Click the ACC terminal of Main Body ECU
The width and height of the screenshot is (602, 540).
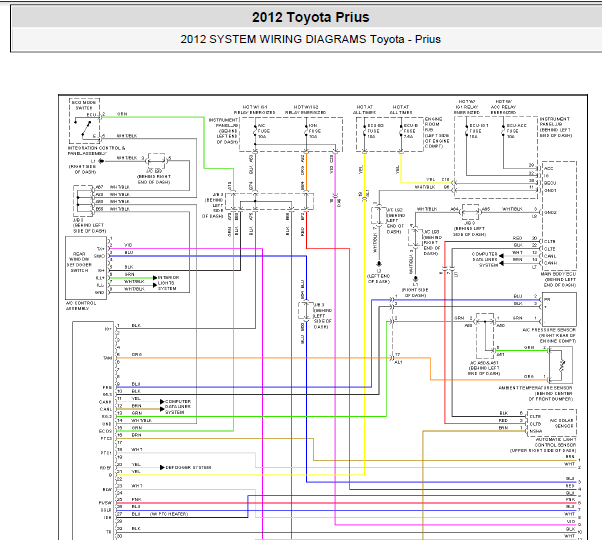pyautogui.click(x=549, y=168)
